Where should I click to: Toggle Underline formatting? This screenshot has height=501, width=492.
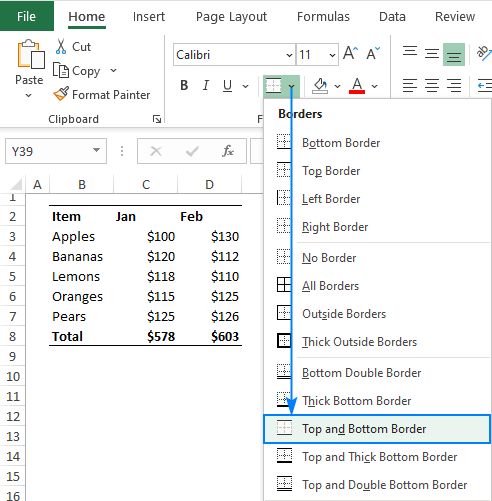click(227, 85)
